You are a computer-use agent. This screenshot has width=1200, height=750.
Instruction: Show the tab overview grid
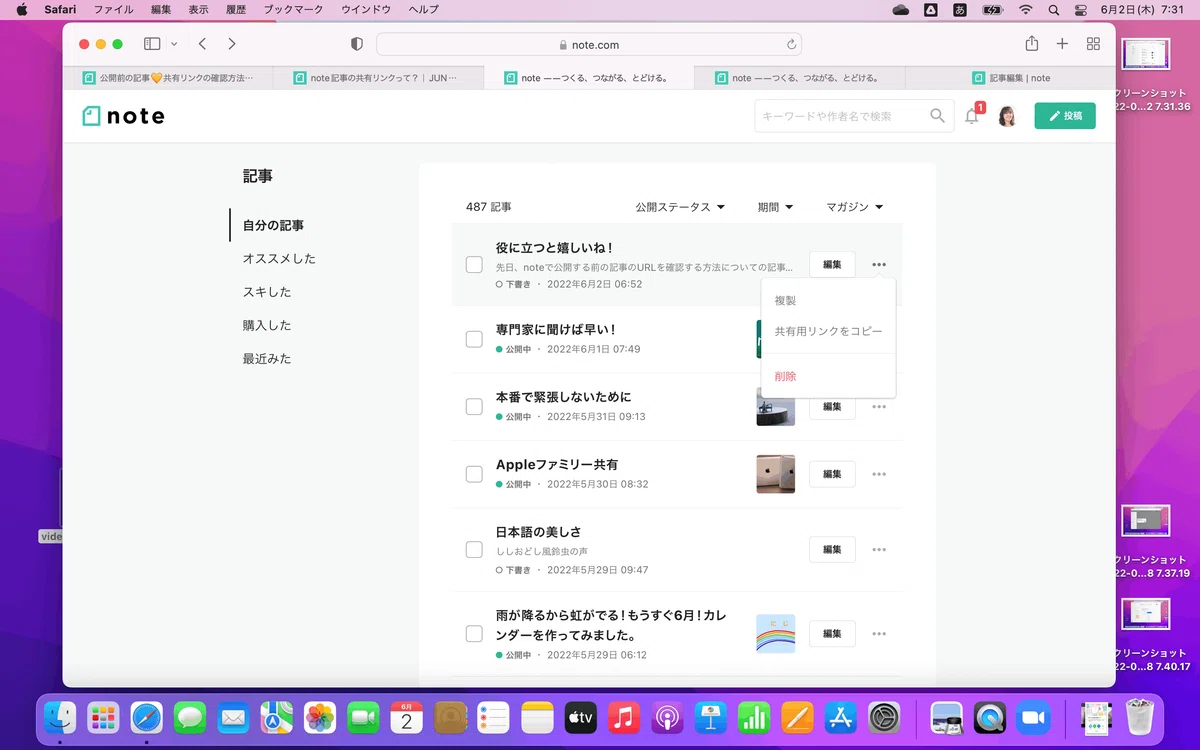1093,44
